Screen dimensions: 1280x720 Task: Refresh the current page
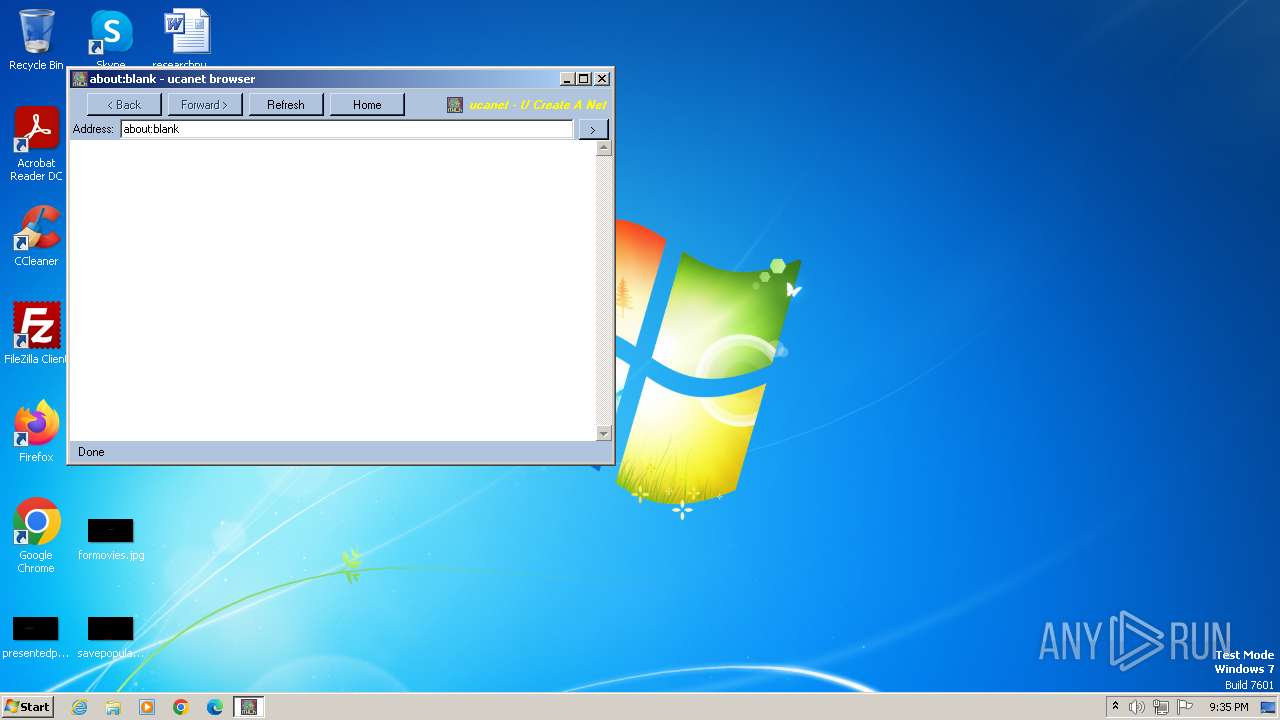pos(286,104)
